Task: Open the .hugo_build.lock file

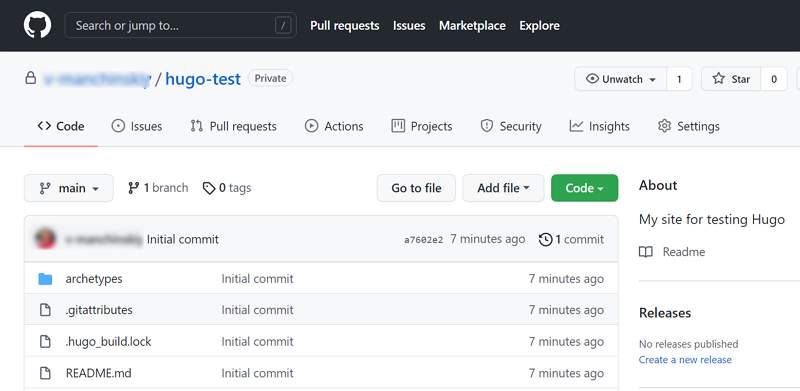Action: [108, 341]
